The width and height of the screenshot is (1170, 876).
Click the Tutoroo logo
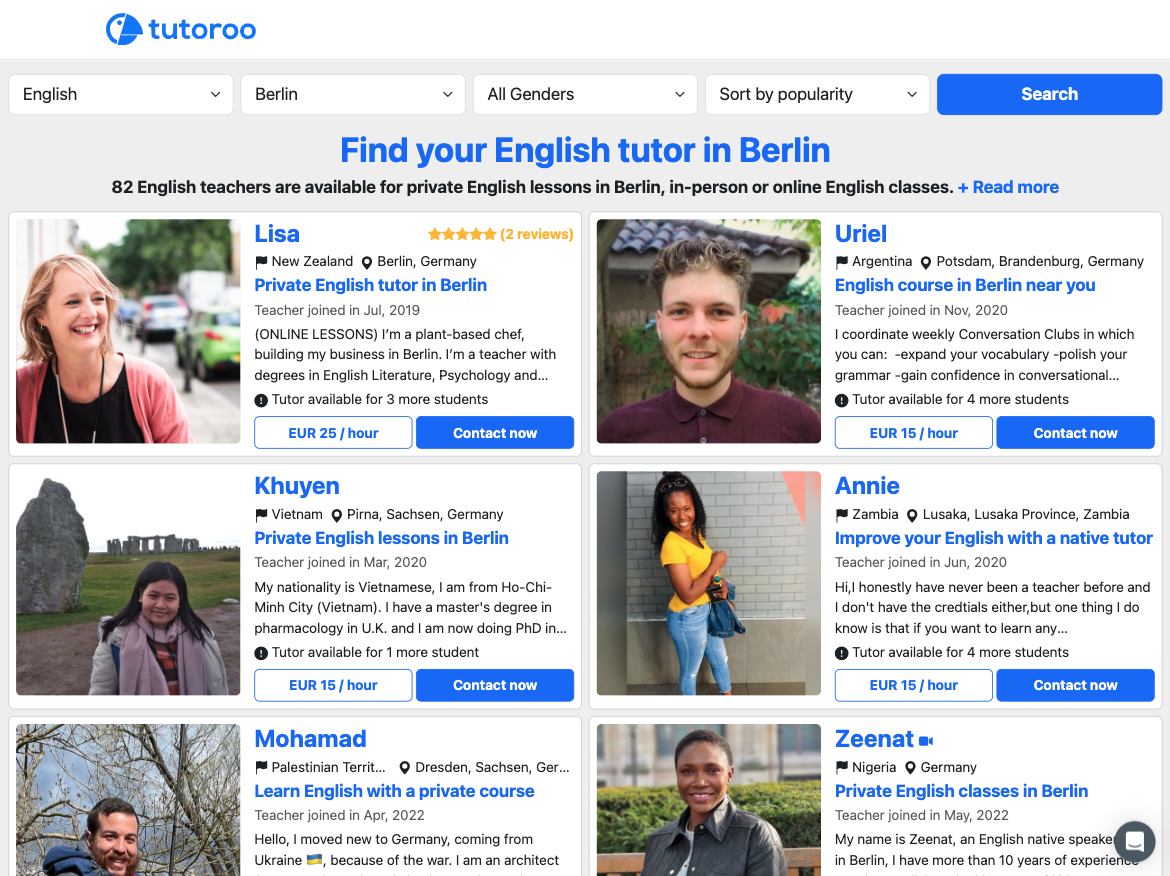point(180,29)
